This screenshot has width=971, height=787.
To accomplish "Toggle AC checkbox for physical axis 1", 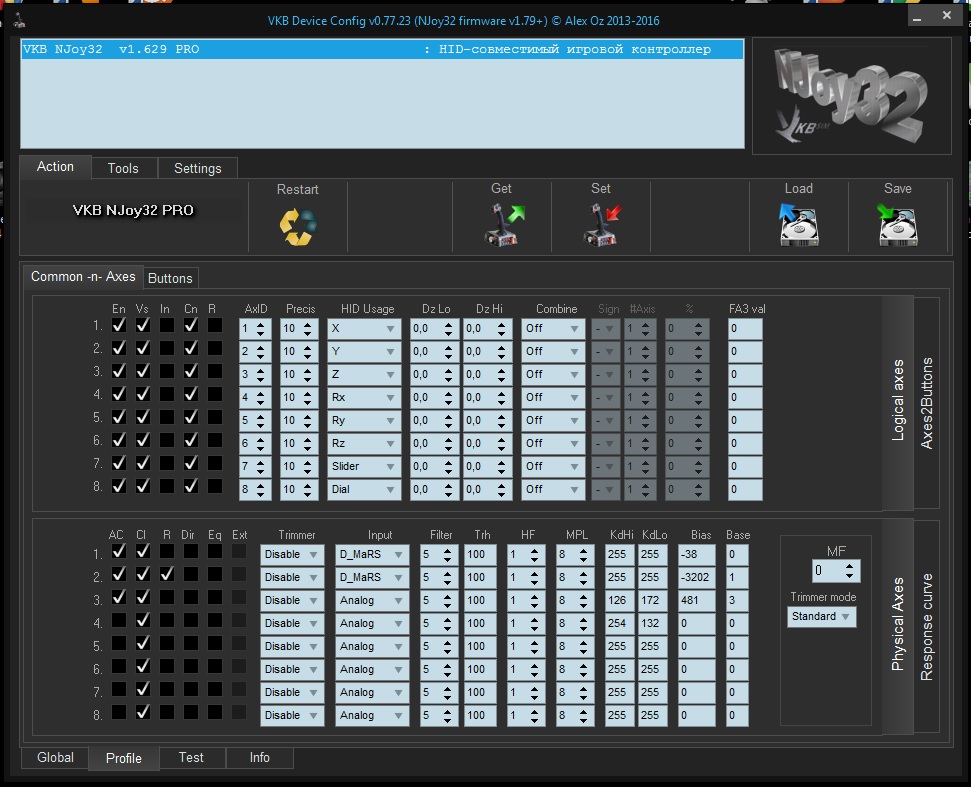I will click(119, 550).
